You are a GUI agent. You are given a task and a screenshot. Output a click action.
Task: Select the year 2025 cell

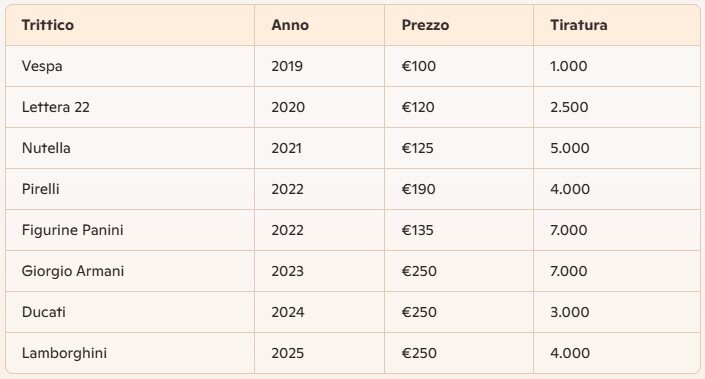(319, 353)
